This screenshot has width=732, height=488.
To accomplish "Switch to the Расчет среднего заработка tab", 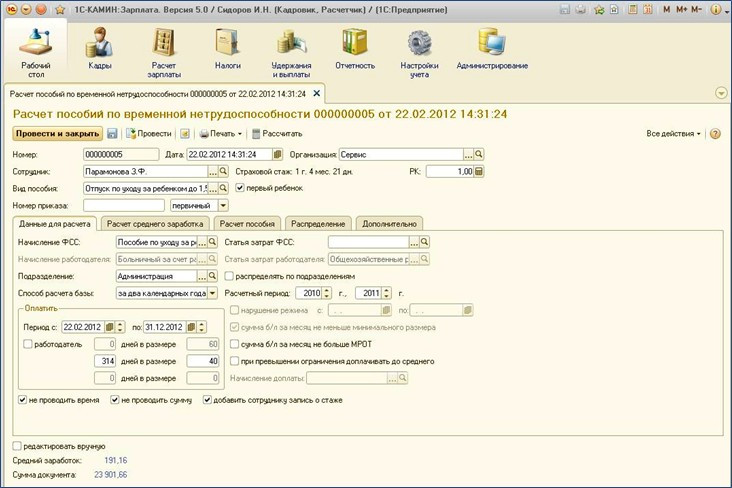I will [x=155, y=224].
